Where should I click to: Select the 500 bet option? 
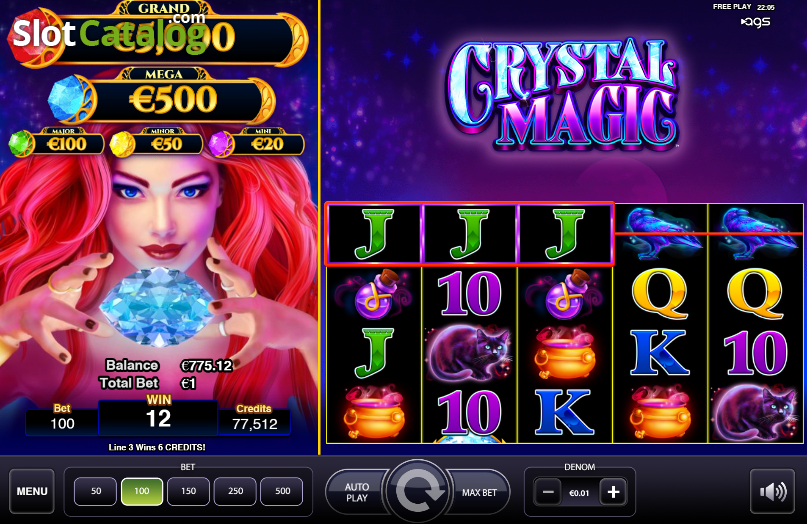click(x=282, y=491)
